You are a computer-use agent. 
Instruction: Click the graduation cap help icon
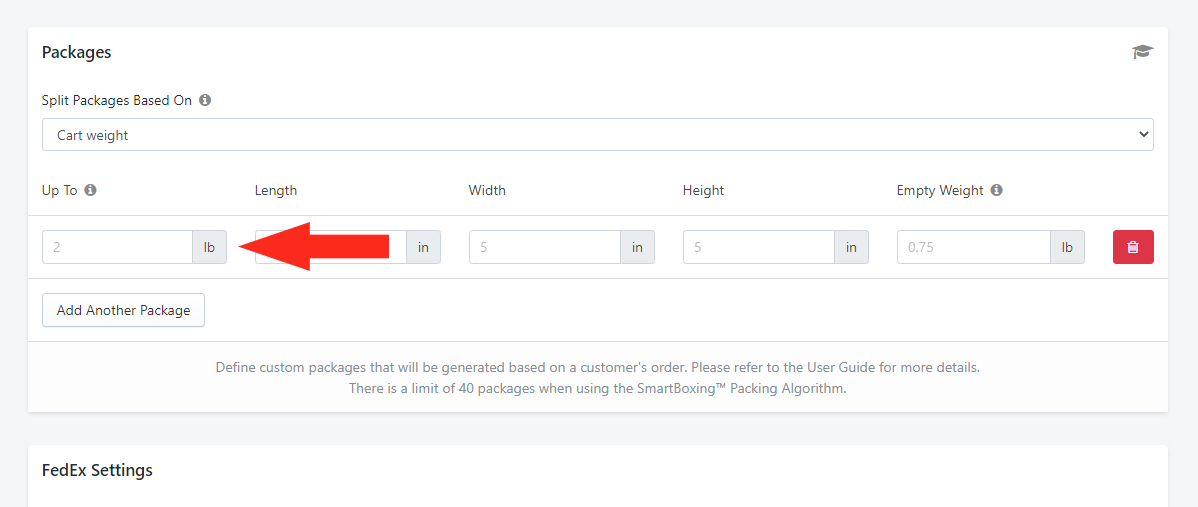pyautogui.click(x=1142, y=52)
